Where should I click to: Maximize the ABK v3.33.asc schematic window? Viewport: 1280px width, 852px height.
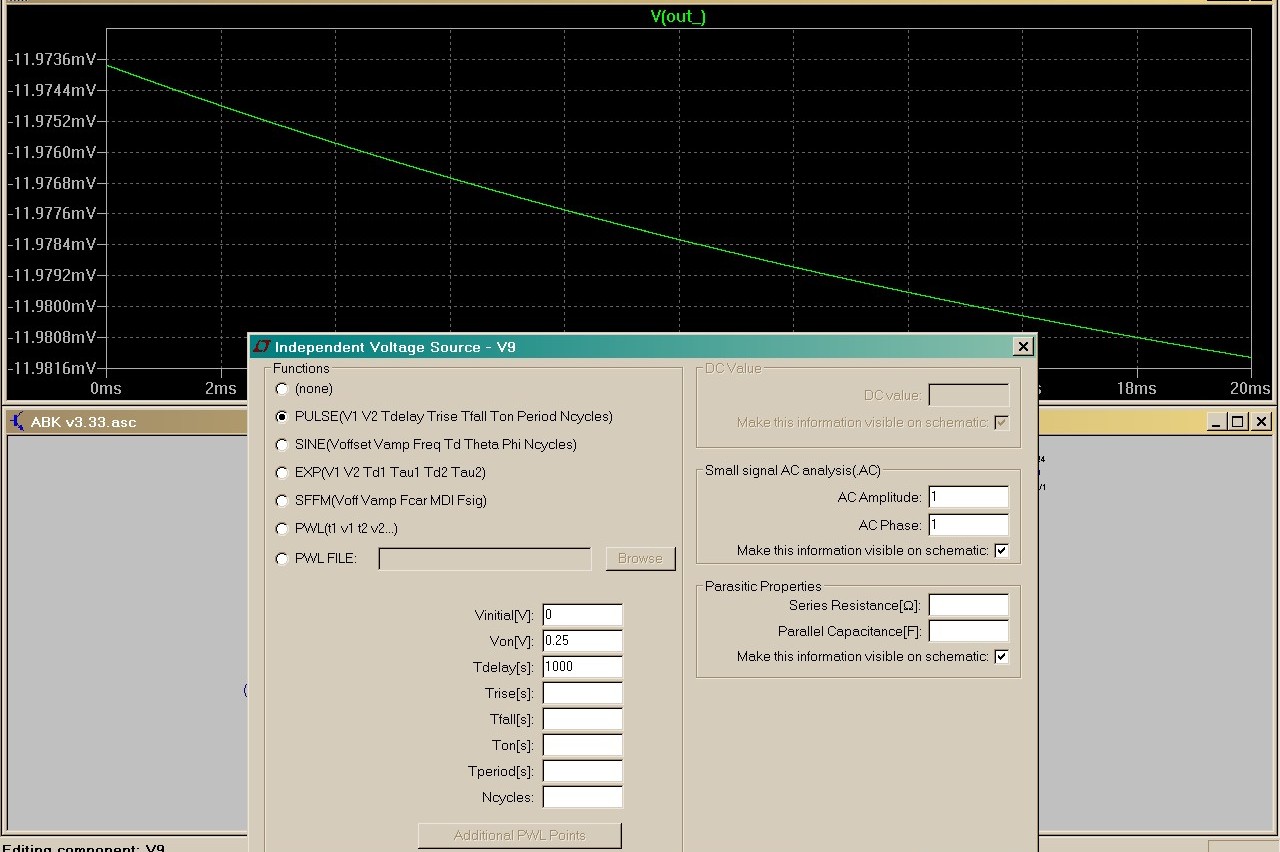(x=1237, y=422)
